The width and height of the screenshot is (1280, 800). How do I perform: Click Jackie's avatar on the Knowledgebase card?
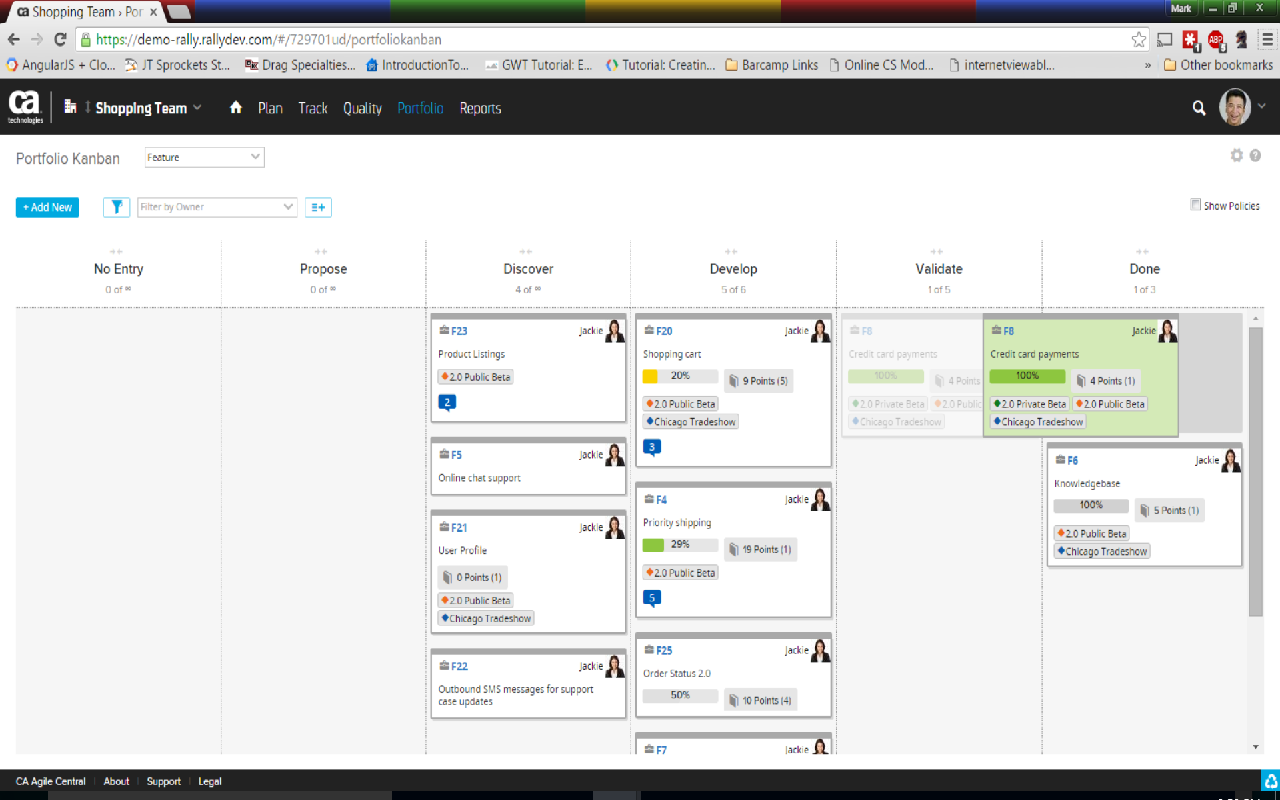tap(1231, 460)
